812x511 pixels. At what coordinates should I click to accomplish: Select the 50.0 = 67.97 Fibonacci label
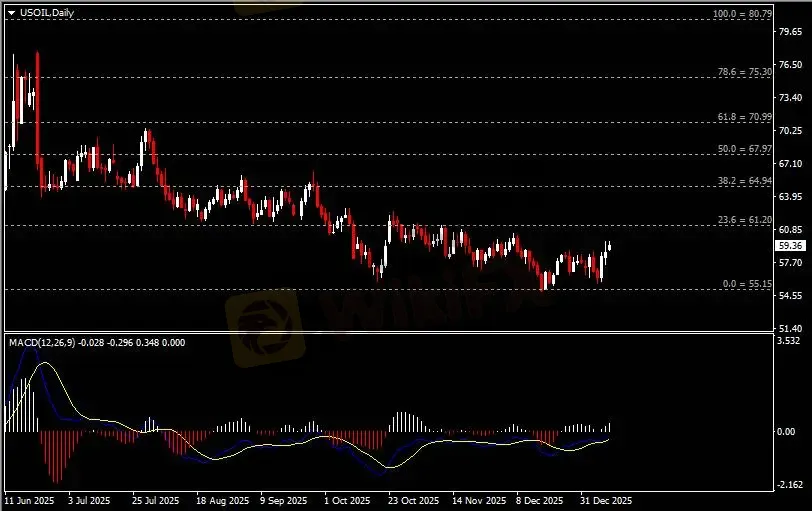coord(745,149)
